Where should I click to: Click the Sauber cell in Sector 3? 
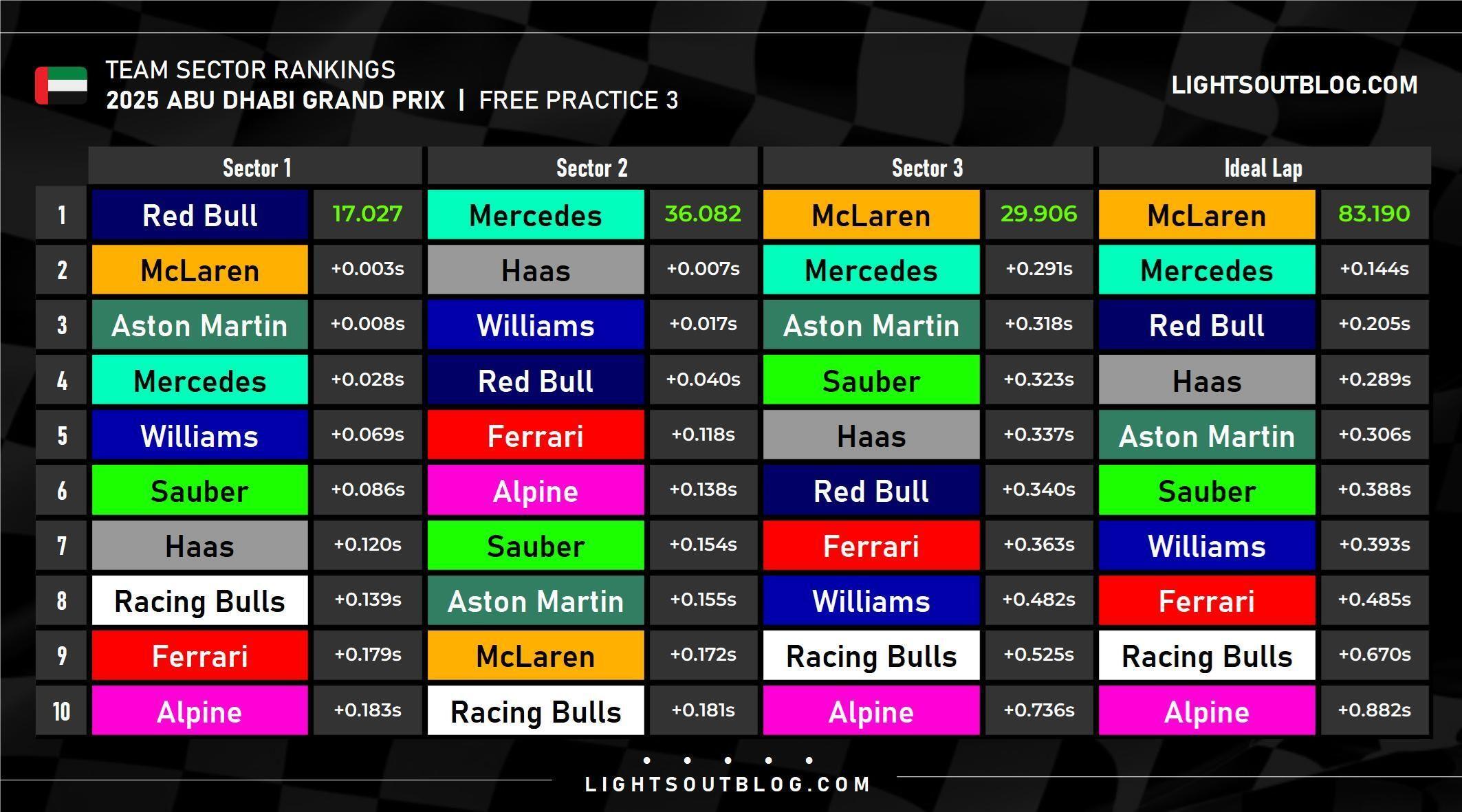(871, 380)
